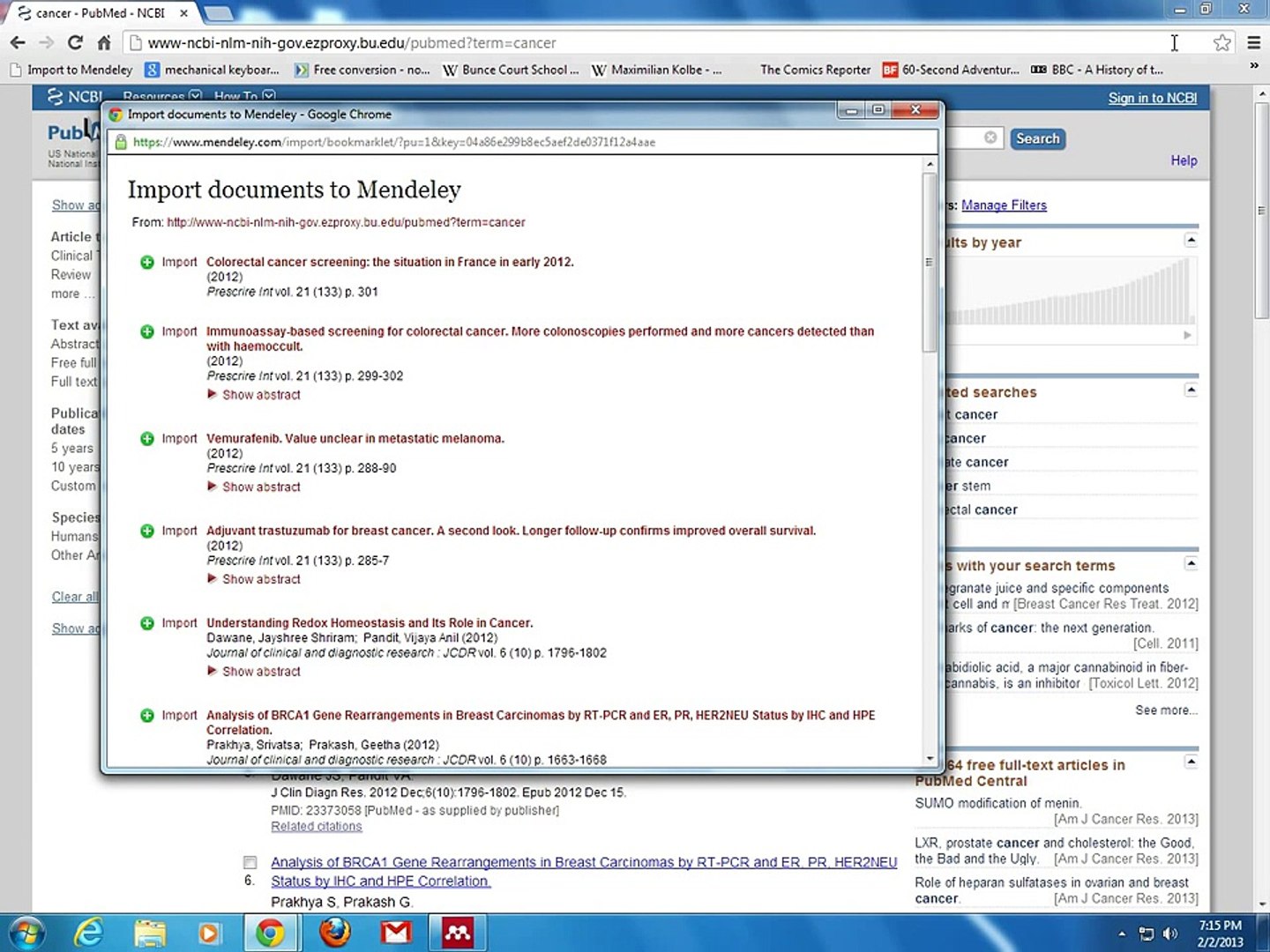Show hidden system tray icons arrow
Screen dimensions: 1270x952
coord(1122,933)
